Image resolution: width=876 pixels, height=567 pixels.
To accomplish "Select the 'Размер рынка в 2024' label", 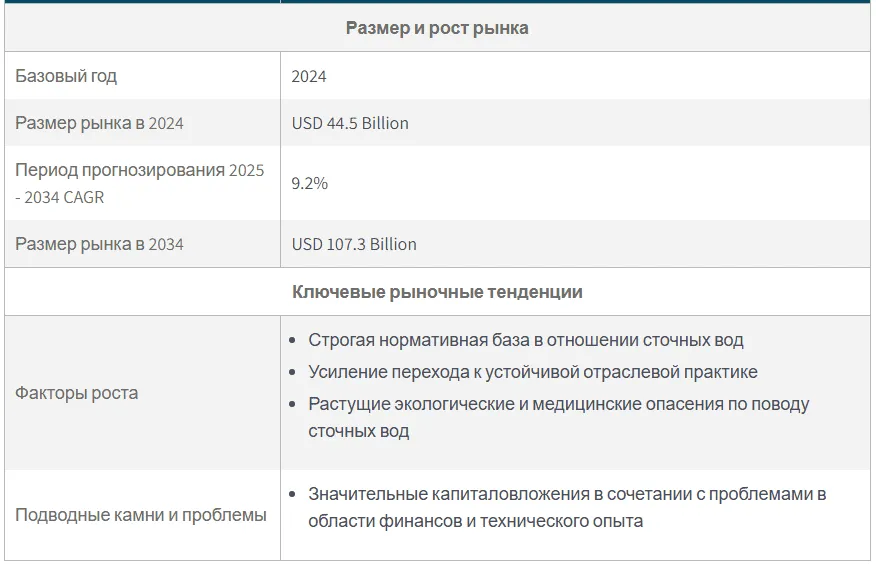I will [x=99, y=123].
